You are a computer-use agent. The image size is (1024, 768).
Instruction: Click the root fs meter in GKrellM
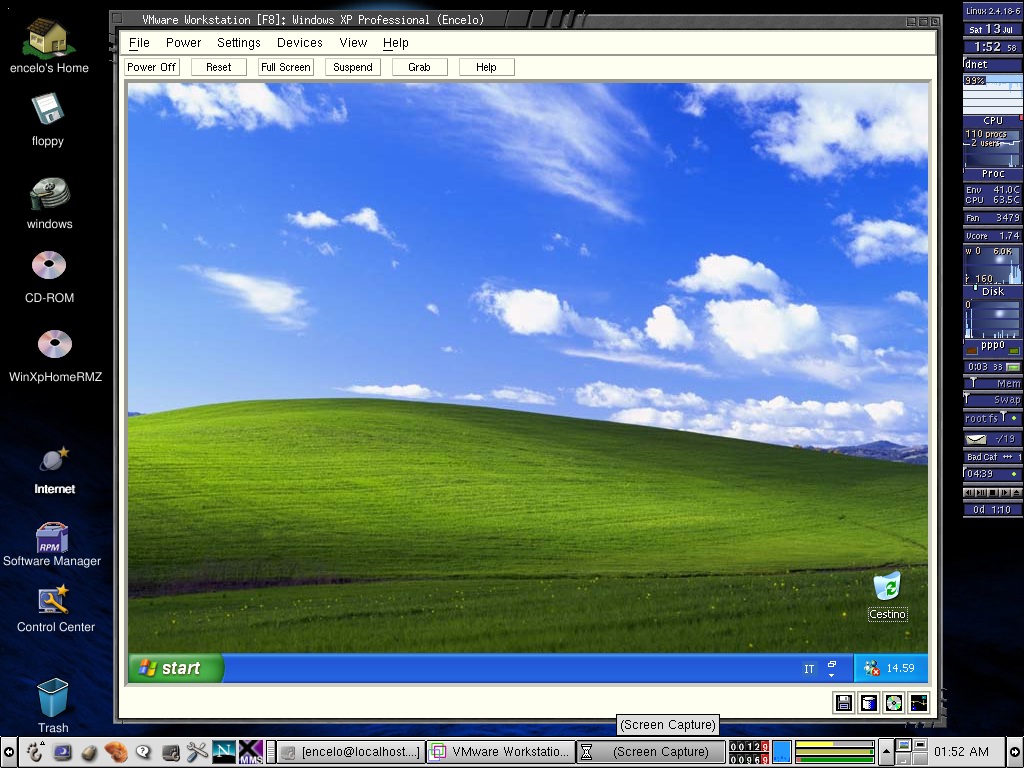993,418
